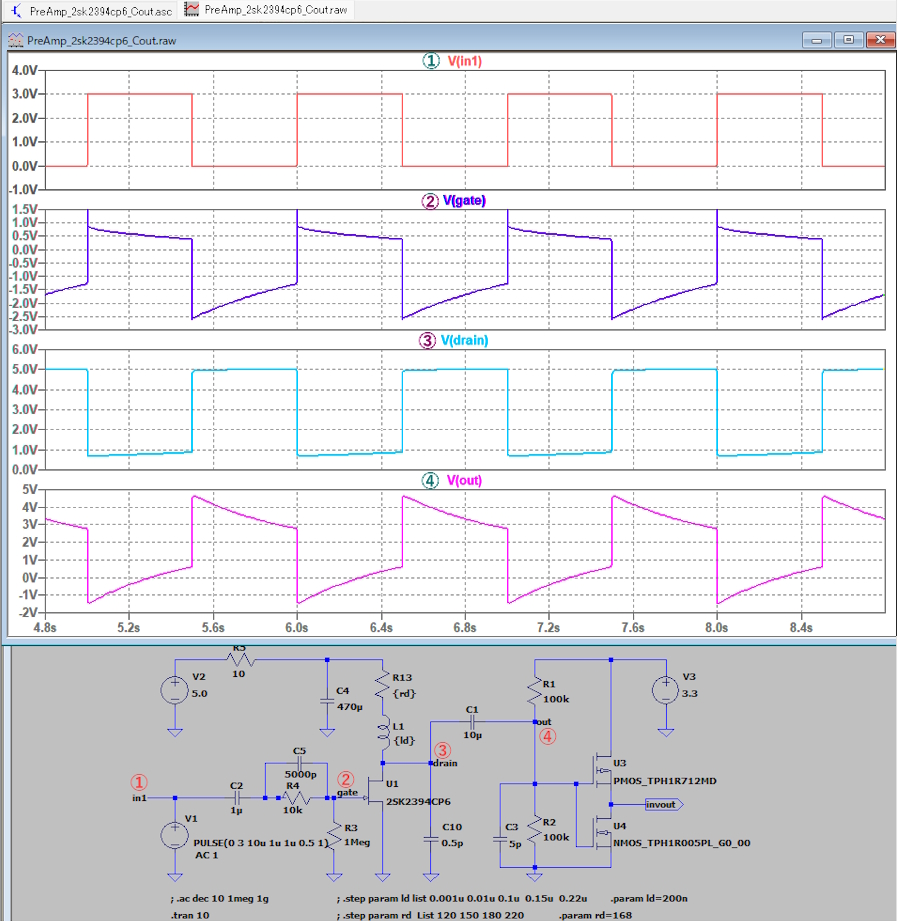Click the '4.8s' time axis label
The height and width of the screenshot is (921, 898).
(x=45, y=628)
